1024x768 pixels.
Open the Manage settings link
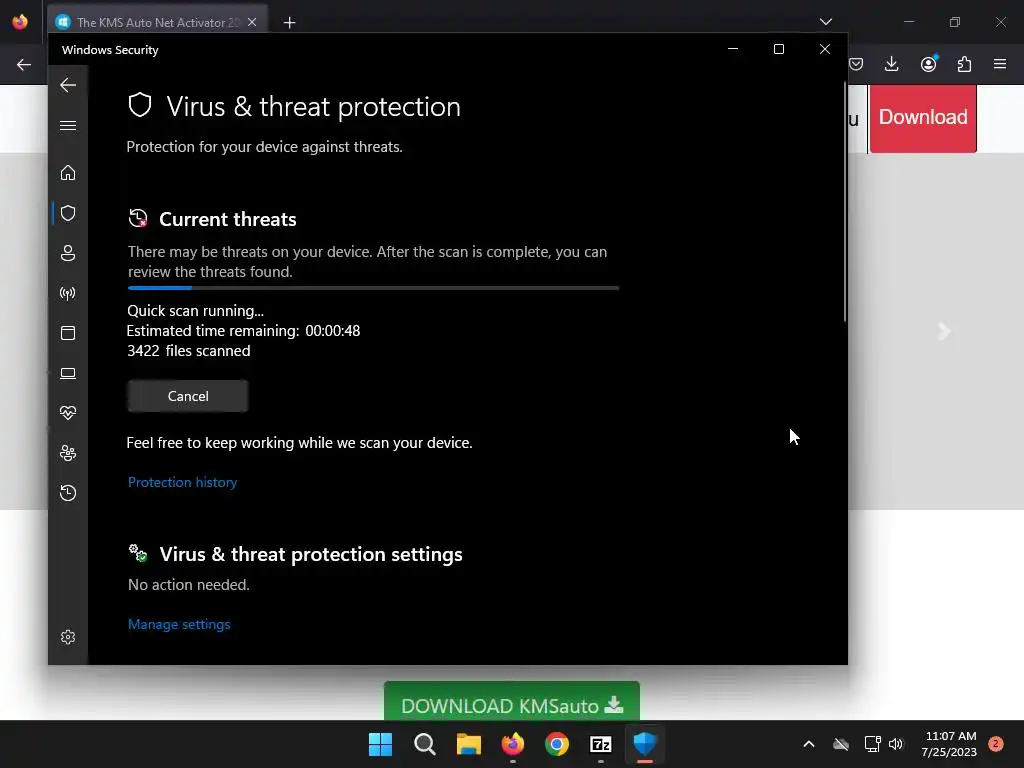[179, 624]
